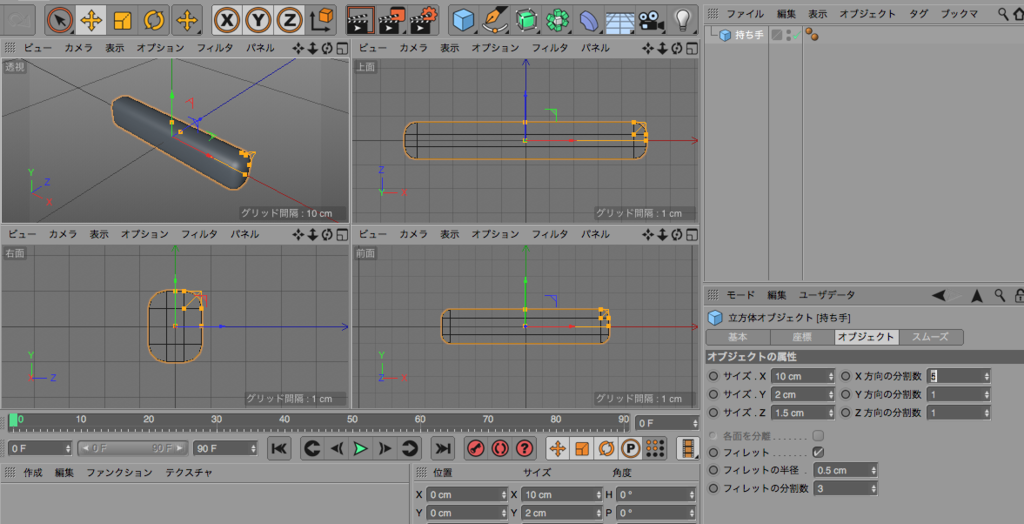Jump to the end of animation
Image resolution: width=1024 pixels, height=524 pixels.
pos(443,448)
